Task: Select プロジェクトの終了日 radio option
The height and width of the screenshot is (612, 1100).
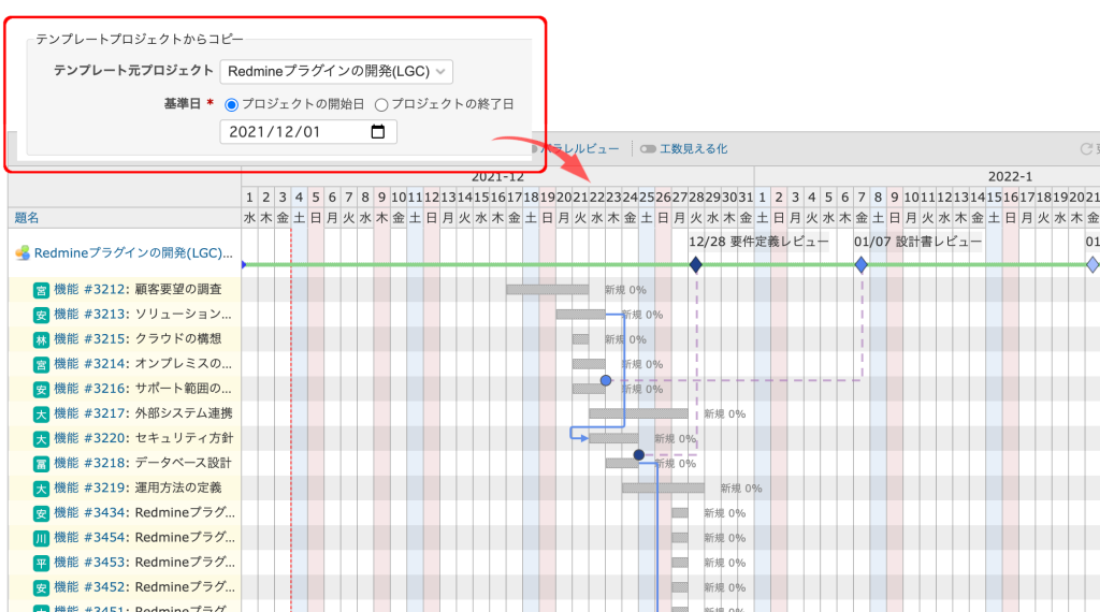Action: [381, 105]
